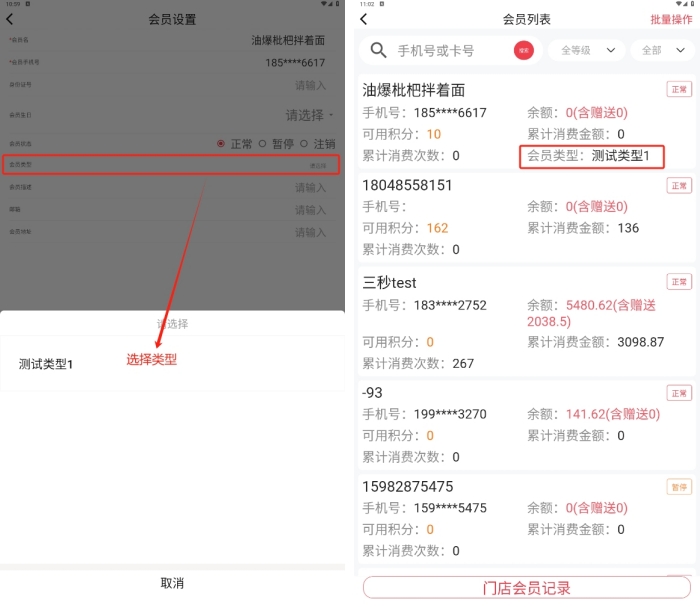Image resolution: width=700 pixels, height=607 pixels.
Task: Open member type 会员类型 selection row
Action: click(172, 165)
